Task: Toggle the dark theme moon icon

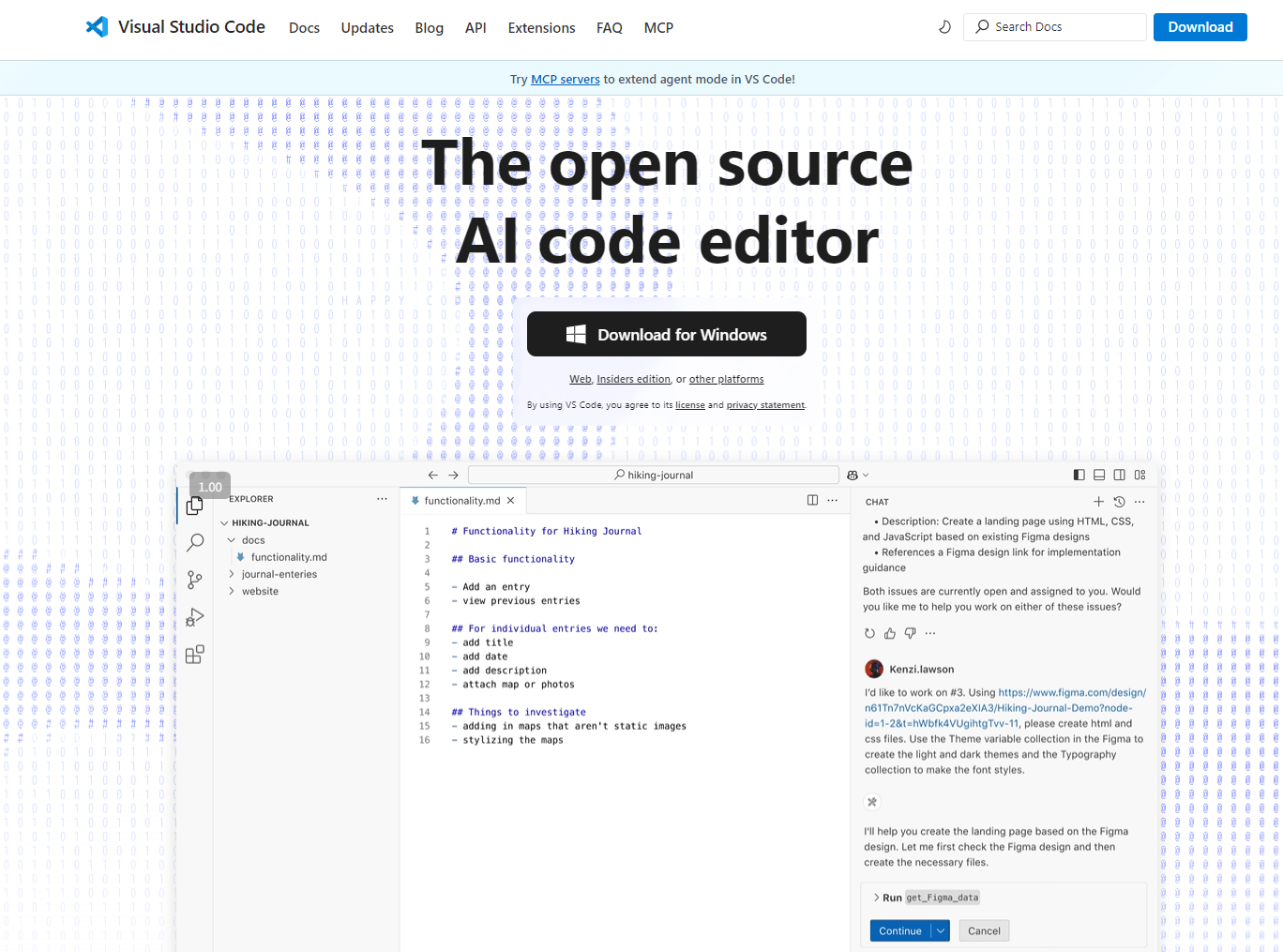Action: (944, 27)
